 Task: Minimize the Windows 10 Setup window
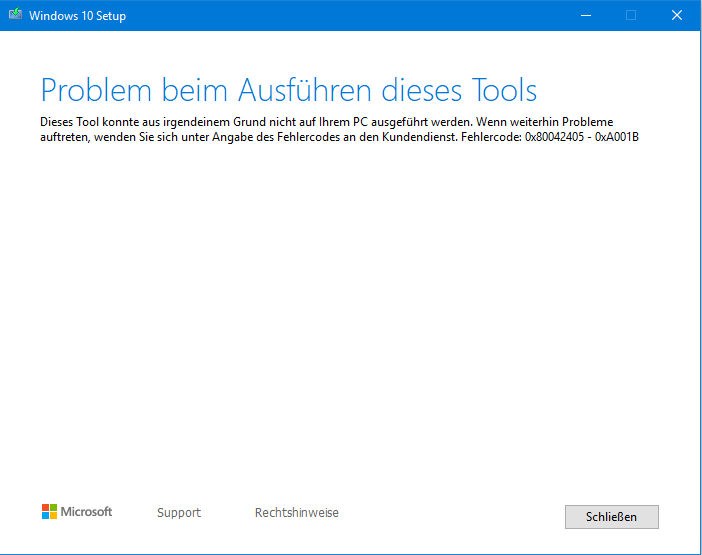point(586,16)
